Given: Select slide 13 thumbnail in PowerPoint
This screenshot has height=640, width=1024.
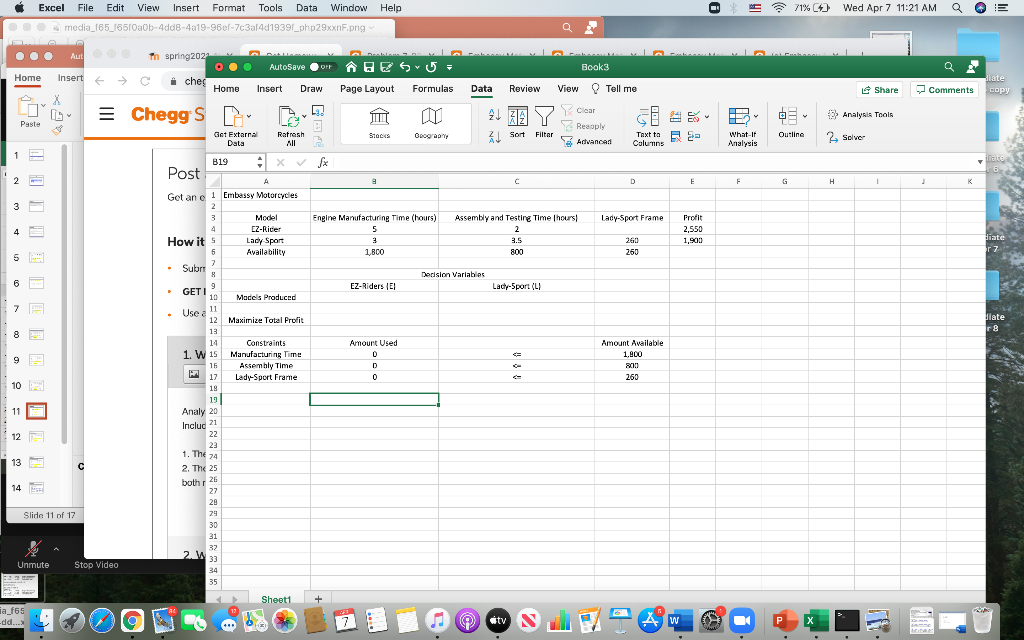Looking at the screenshot, I should [x=36, y=463].
